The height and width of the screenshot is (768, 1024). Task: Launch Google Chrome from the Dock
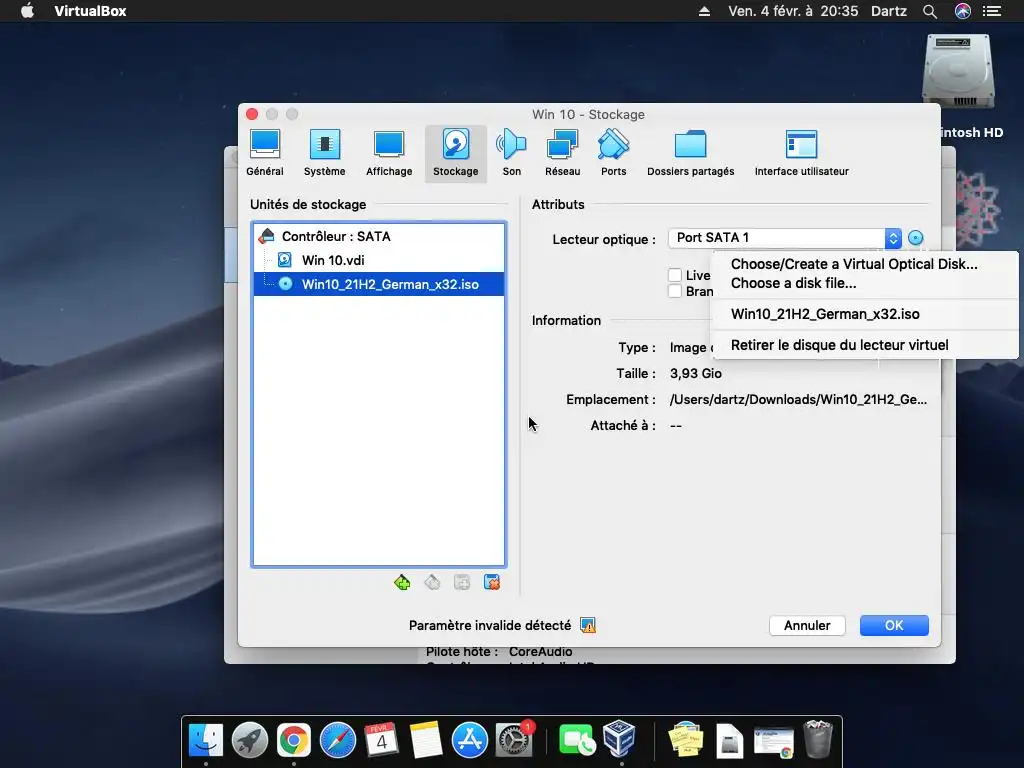click(294, 741)
